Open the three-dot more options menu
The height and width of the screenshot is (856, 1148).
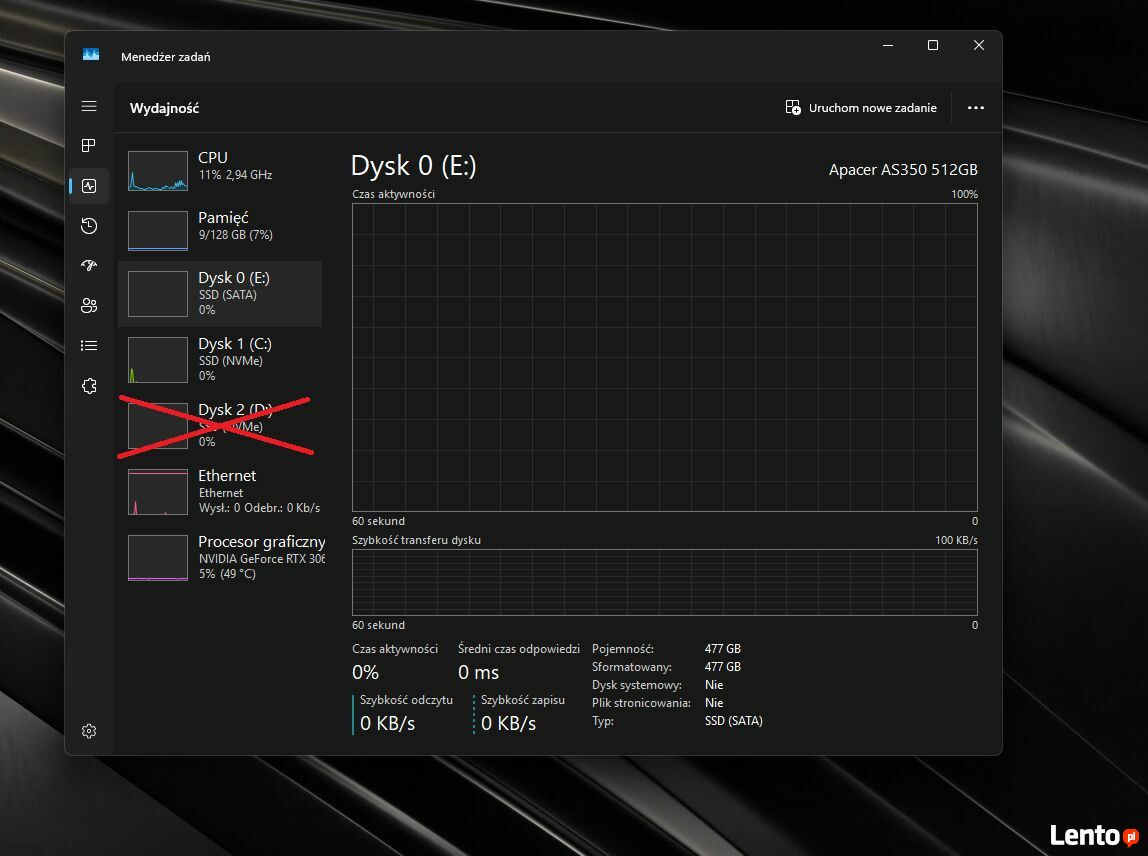coord(976,108)
